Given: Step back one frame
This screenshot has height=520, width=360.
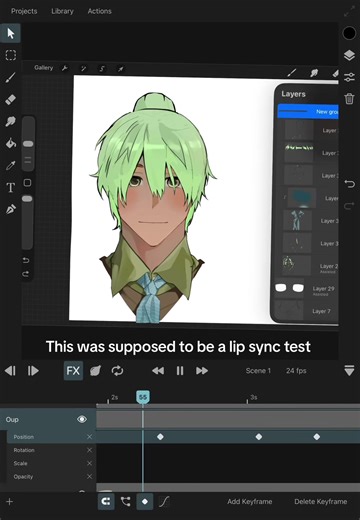Looking at the screenshot, I should coord(10,371).
